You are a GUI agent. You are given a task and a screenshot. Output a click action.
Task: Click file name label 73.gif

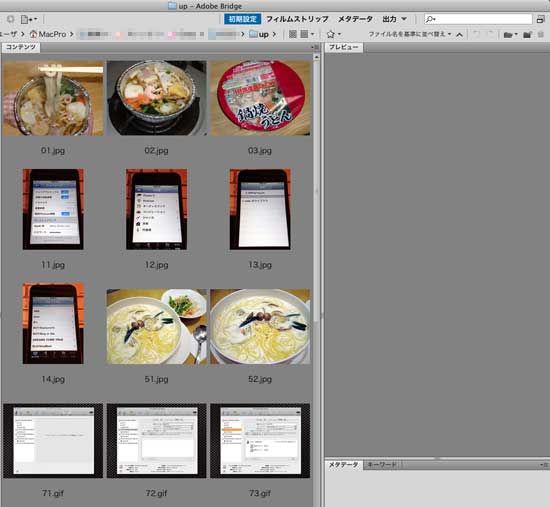pyautogui.click(x=260, y=493)
